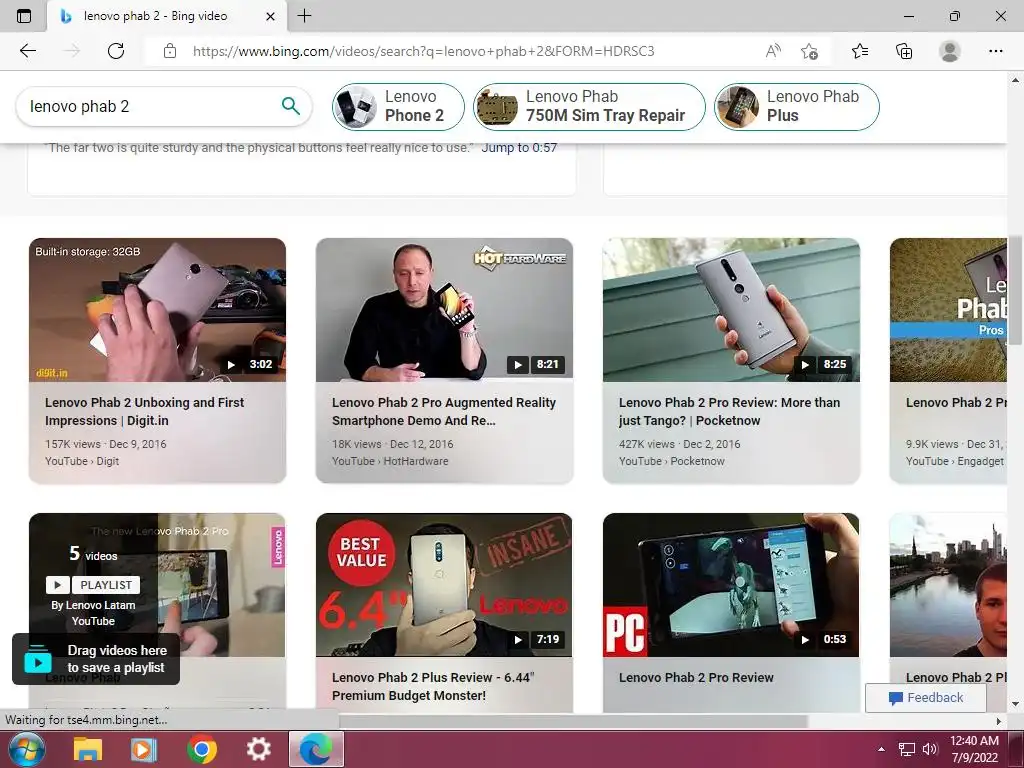Image resolution: width=1024 pixels, height=768 pixels.
Task: Click play icon on HotHardware video thumbnail
Action: [517, 364]
